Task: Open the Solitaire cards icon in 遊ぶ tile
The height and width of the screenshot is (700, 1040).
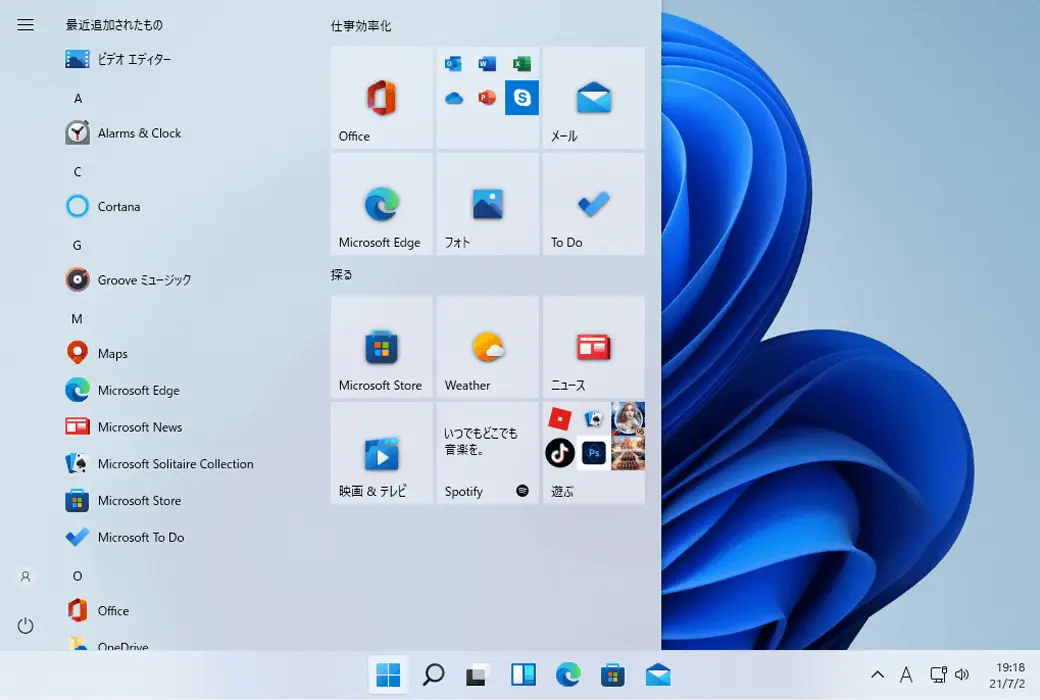Action: tap(594, 419)
